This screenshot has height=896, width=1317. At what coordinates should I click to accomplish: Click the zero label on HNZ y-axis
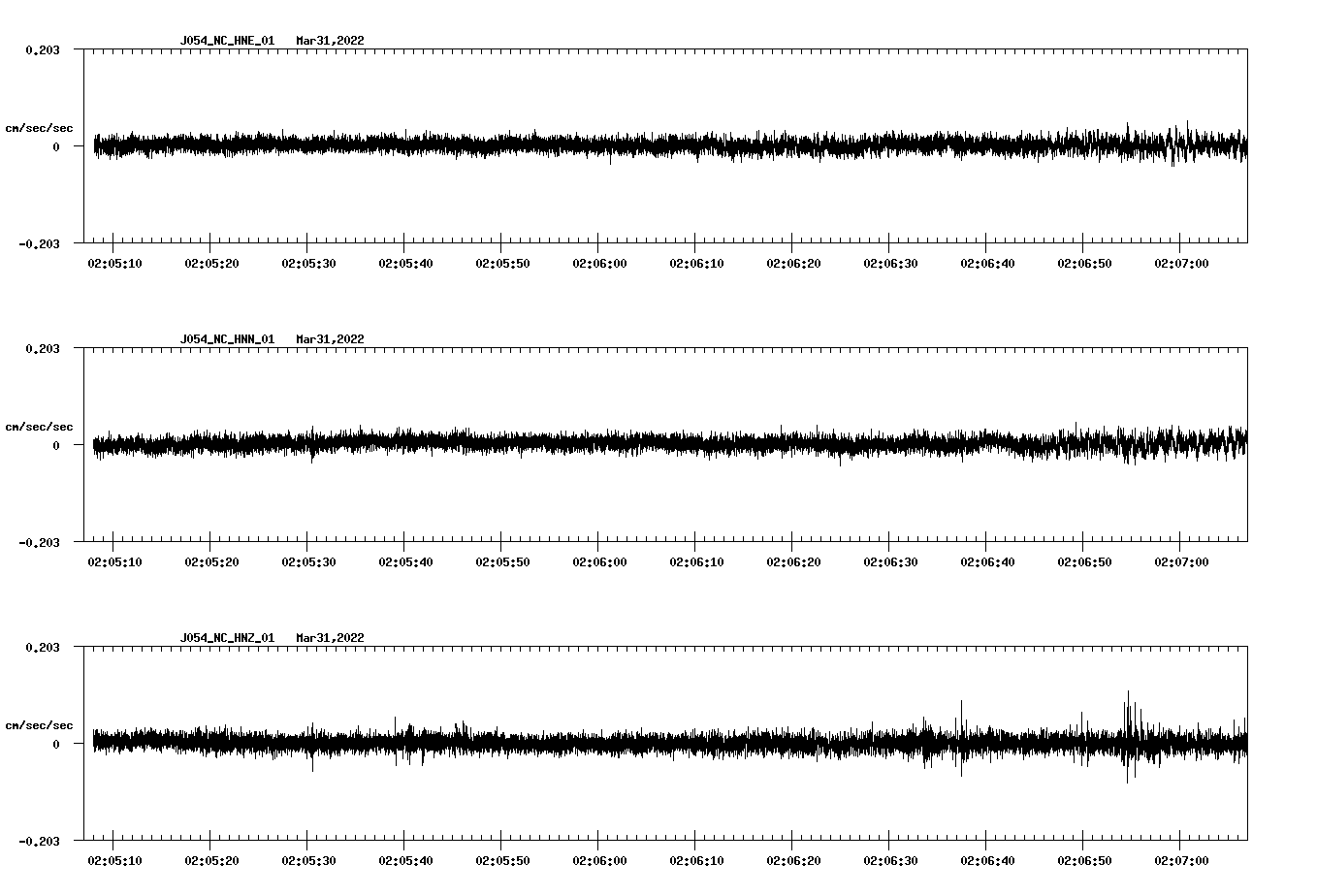pyautogui.click(x=56, y=744)
